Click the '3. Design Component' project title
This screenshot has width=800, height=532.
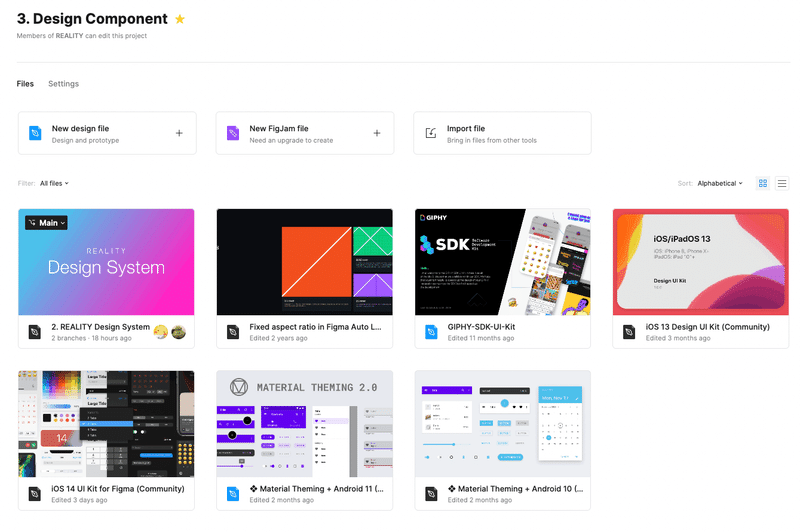click(x=92, y=19)
